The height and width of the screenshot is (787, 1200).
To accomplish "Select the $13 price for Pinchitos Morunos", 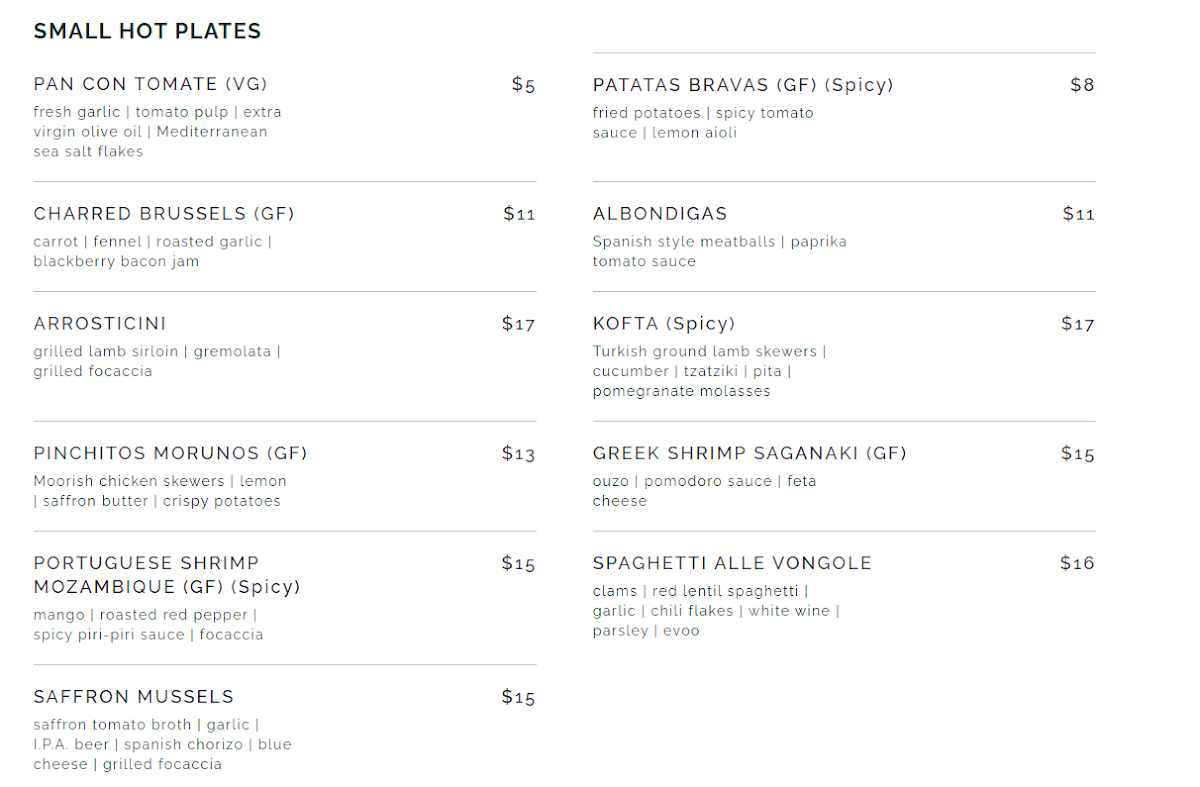I will pos(519,454).
